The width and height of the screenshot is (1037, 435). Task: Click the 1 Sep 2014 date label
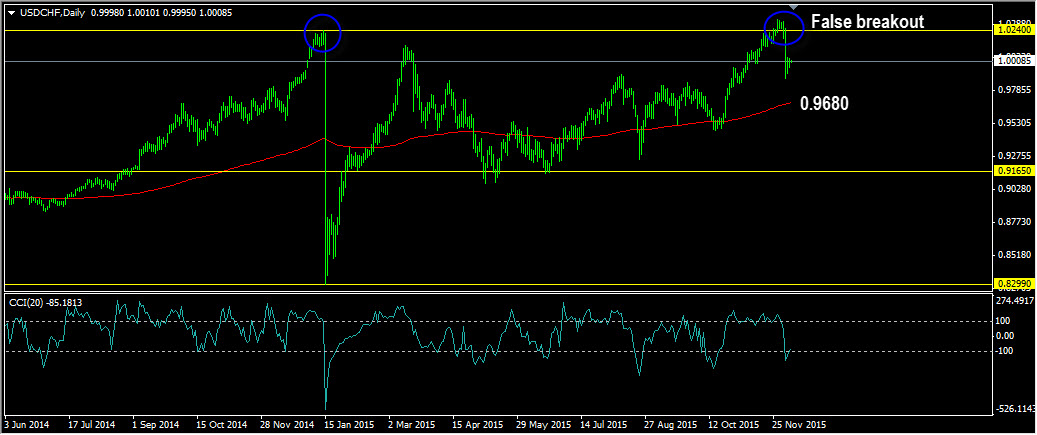click(156, 423)
